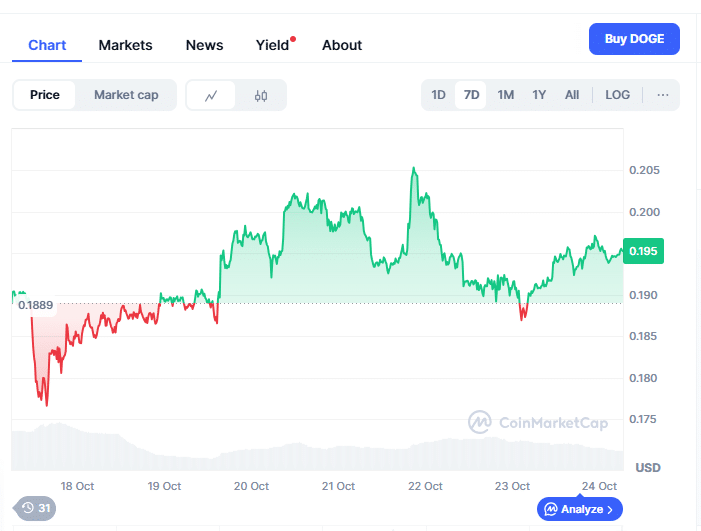
Task: Open the three-dot more options menu
Action: pos(663,95)
